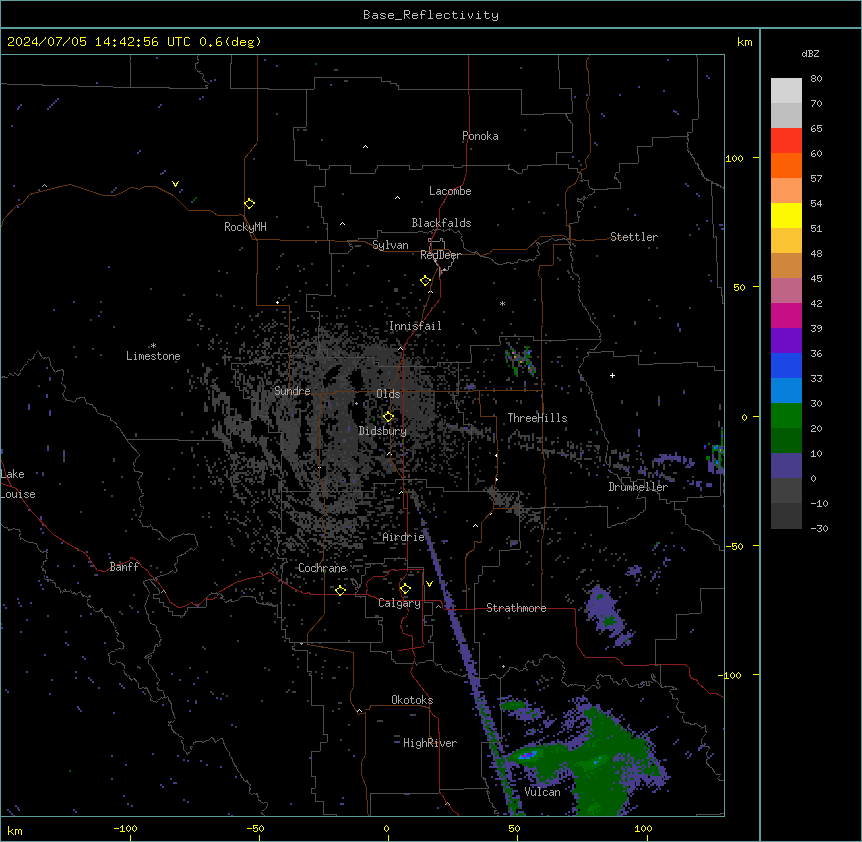Click the 0 tick on the bottom km axis

pos(386,828)
